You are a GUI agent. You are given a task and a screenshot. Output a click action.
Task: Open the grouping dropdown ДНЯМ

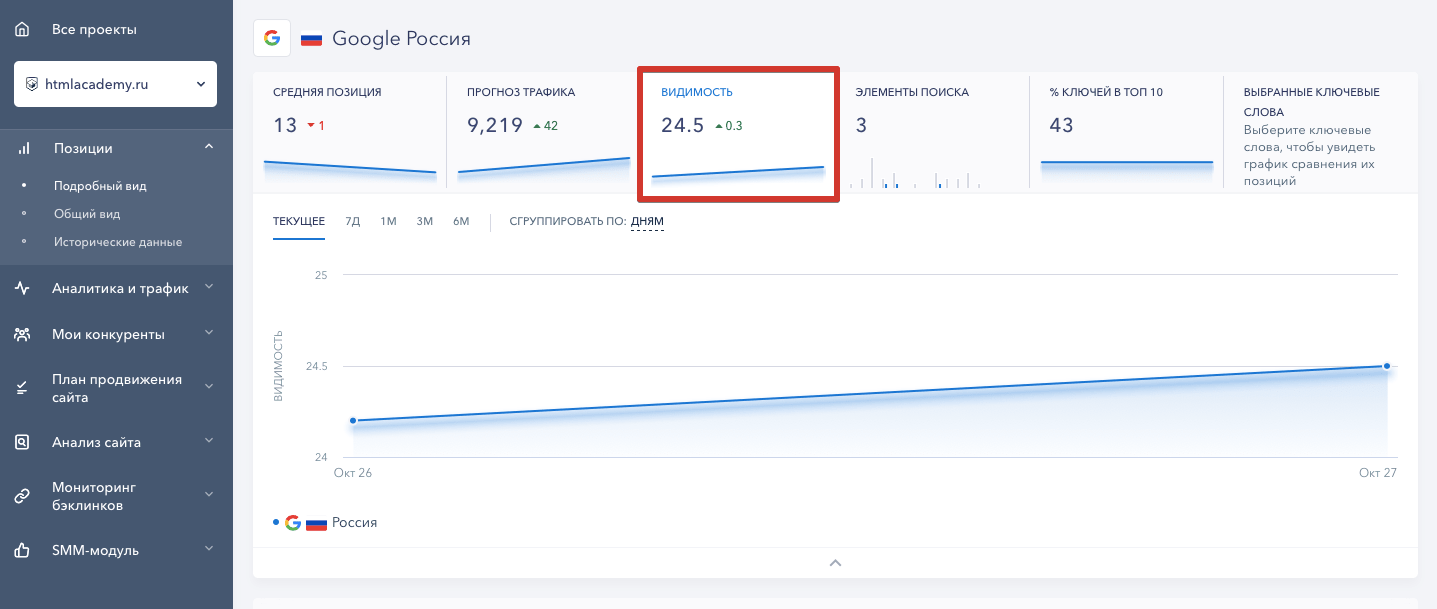pyautogui.click(x=647, y=221)
